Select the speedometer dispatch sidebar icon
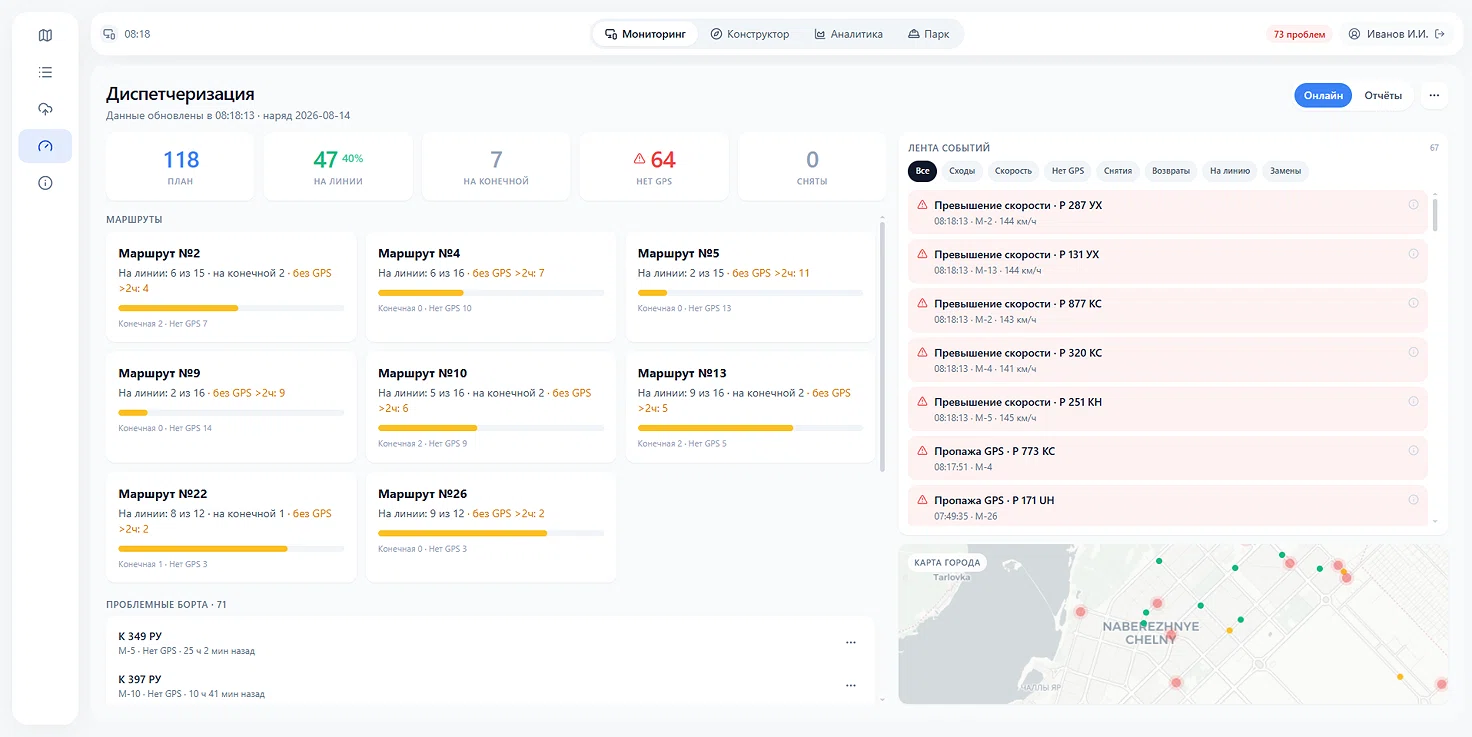Image resolution: width=1472 pixels, height=737 pixels. point(45,146)
